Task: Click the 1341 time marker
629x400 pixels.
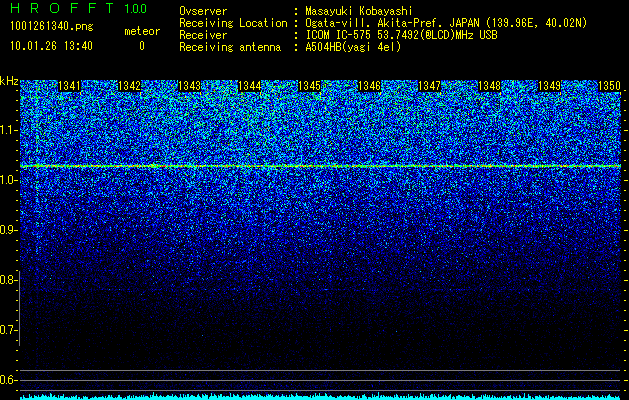Action: pyautogui.click(x=69, y=86)
